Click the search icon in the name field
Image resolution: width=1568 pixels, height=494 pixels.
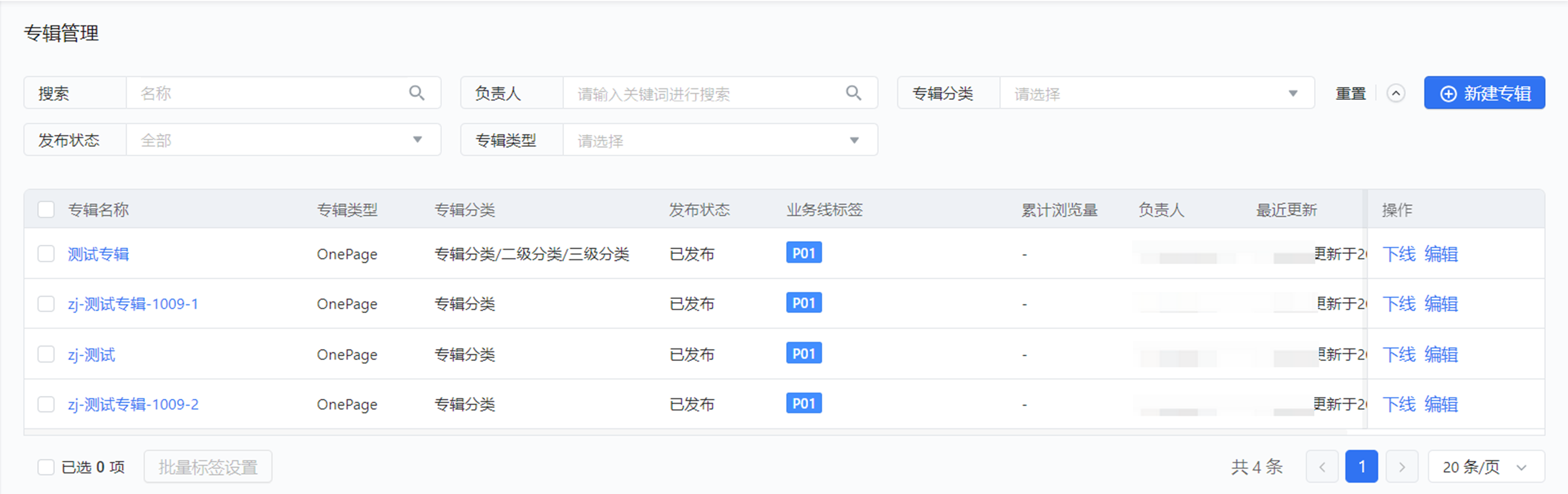coord(417,93)
